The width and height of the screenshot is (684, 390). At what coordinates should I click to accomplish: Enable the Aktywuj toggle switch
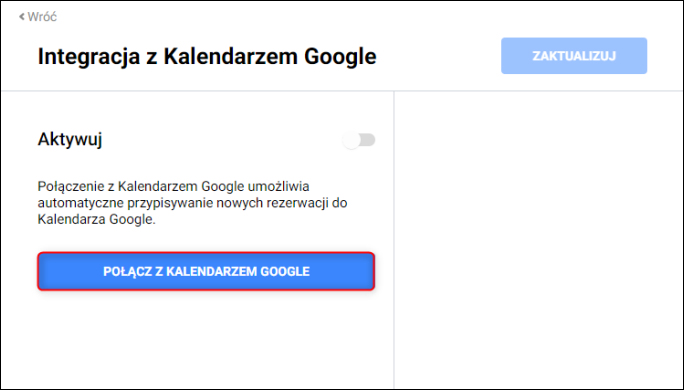point(359,140)
